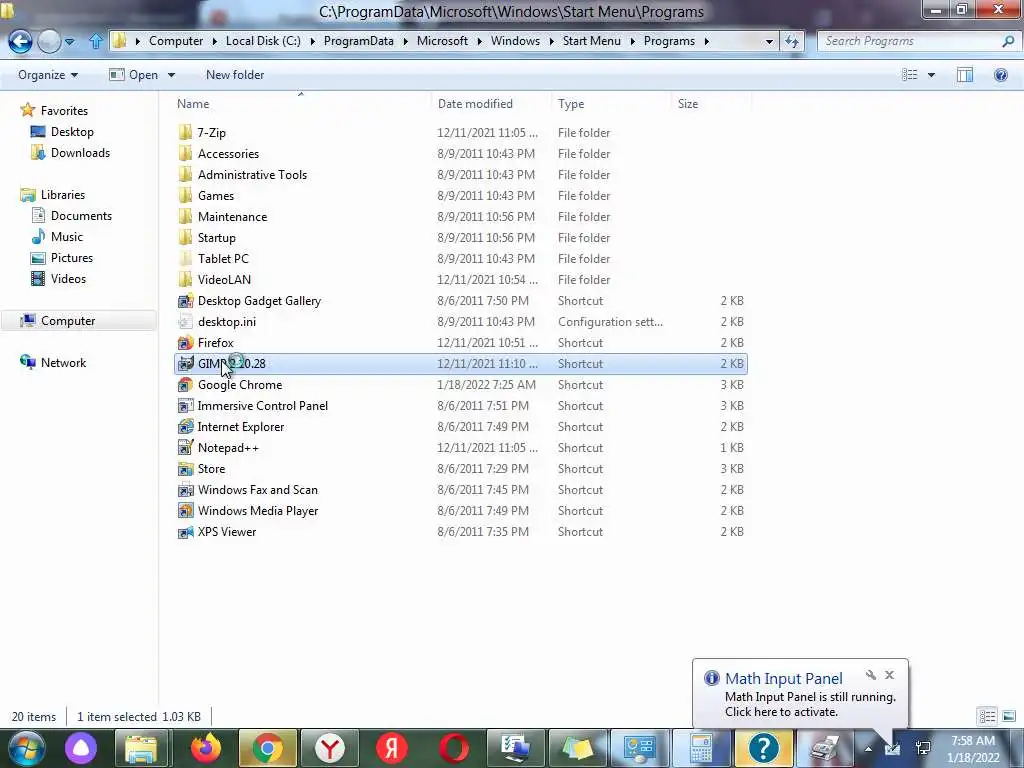This screenshot has width=1024, height=768.
Task: Open the Windows Start button
Action: click(26, 748)
